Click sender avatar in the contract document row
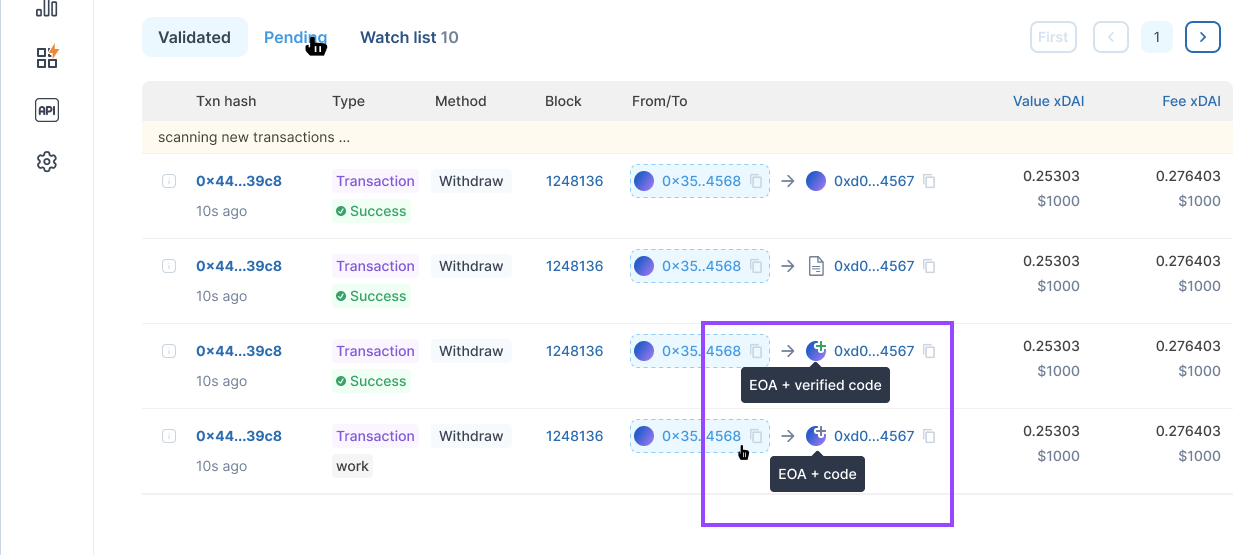The image size is (1252, 555). coord(644,266)
